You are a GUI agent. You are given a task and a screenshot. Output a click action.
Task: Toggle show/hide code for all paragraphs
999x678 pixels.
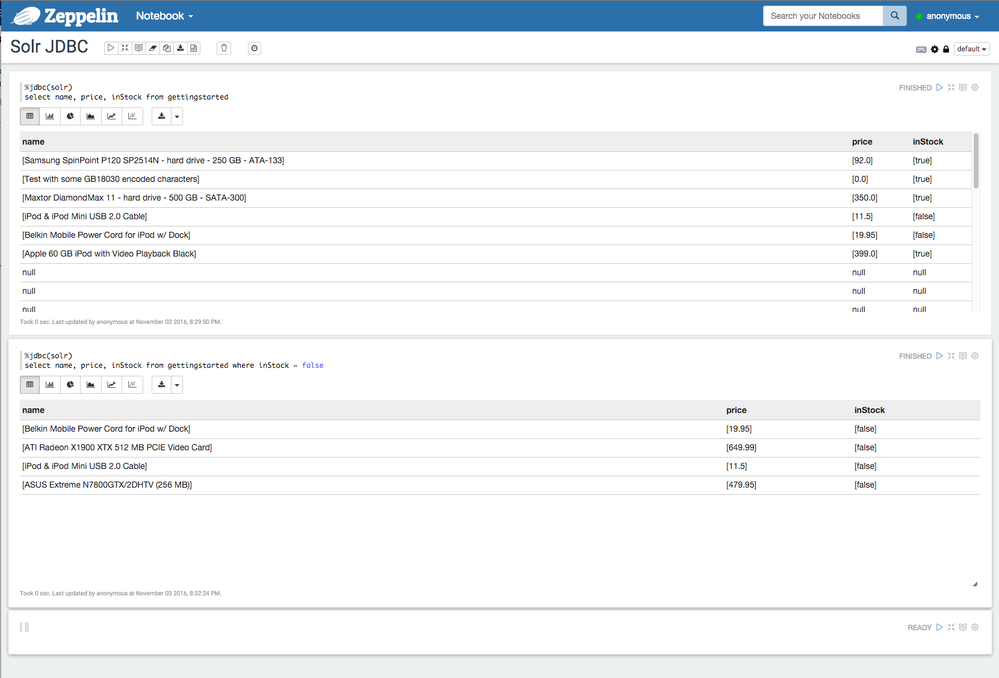125,48
